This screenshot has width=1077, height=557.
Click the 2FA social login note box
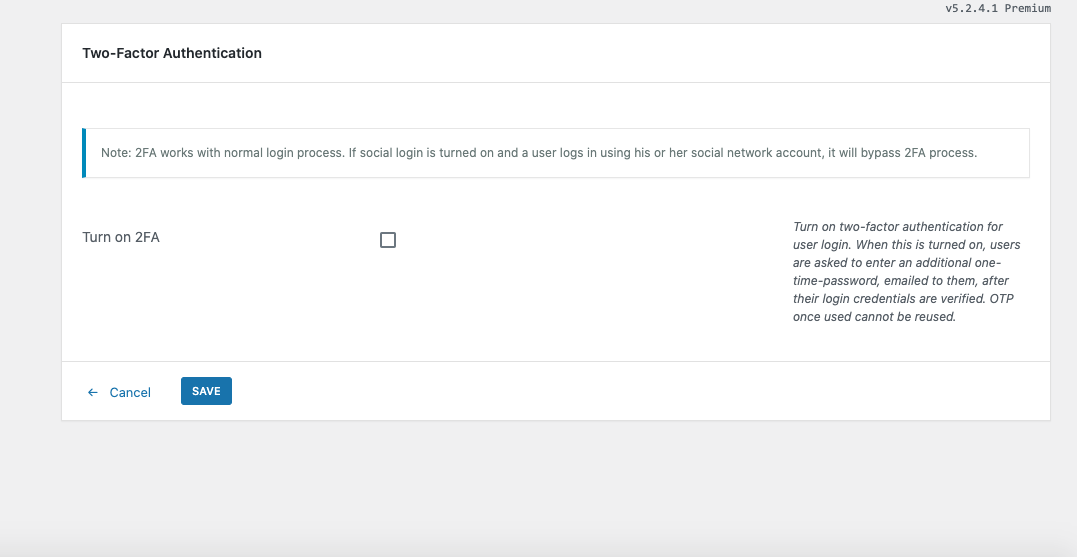coord(556,153)
